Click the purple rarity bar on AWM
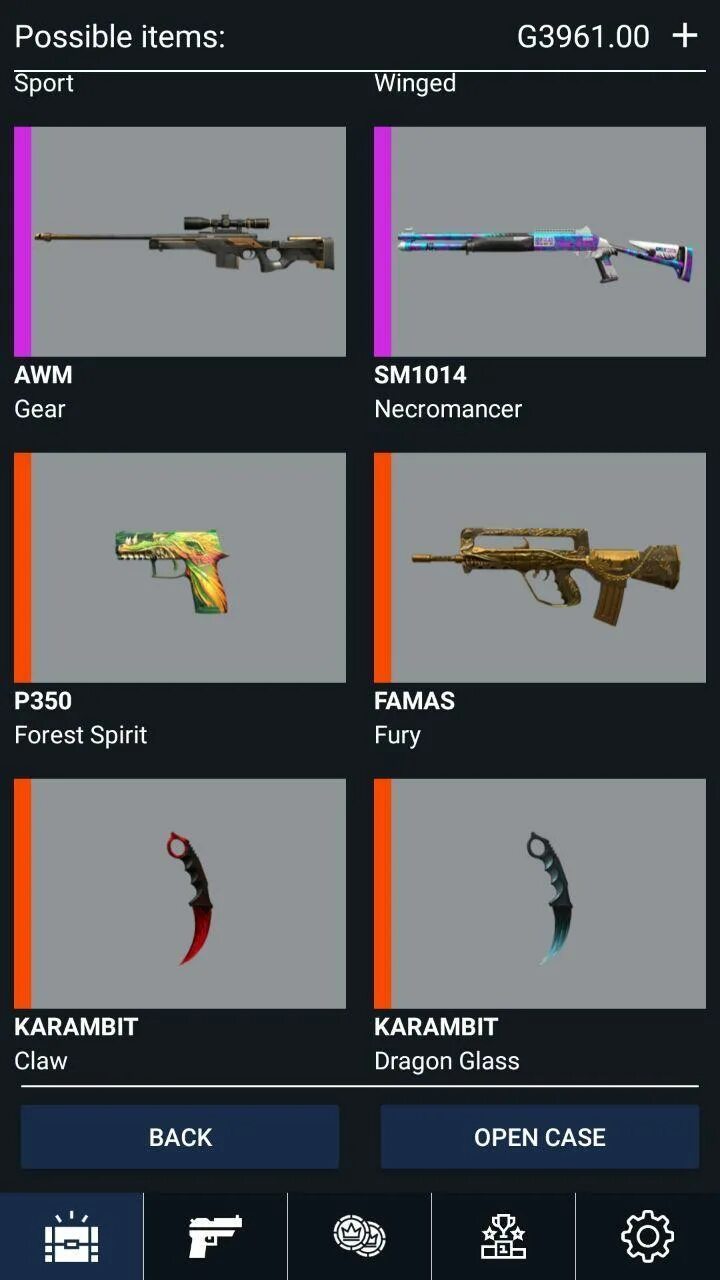Screen dimensions: 720x1280 coord(22,242)
